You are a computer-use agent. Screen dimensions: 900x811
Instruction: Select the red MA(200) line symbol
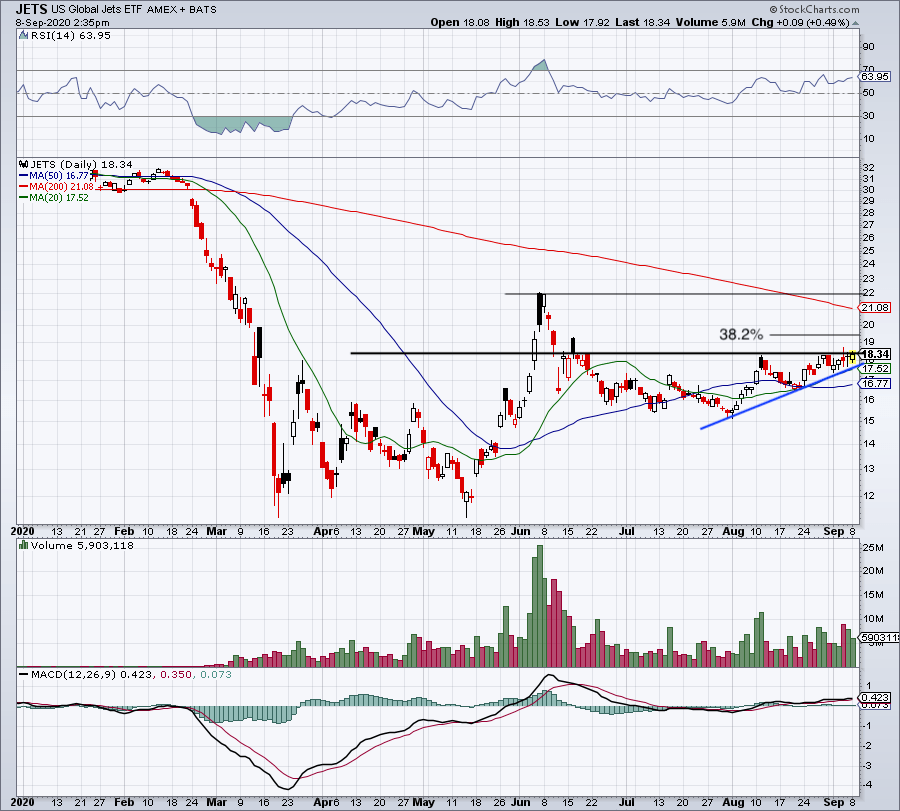coord(22,186)
